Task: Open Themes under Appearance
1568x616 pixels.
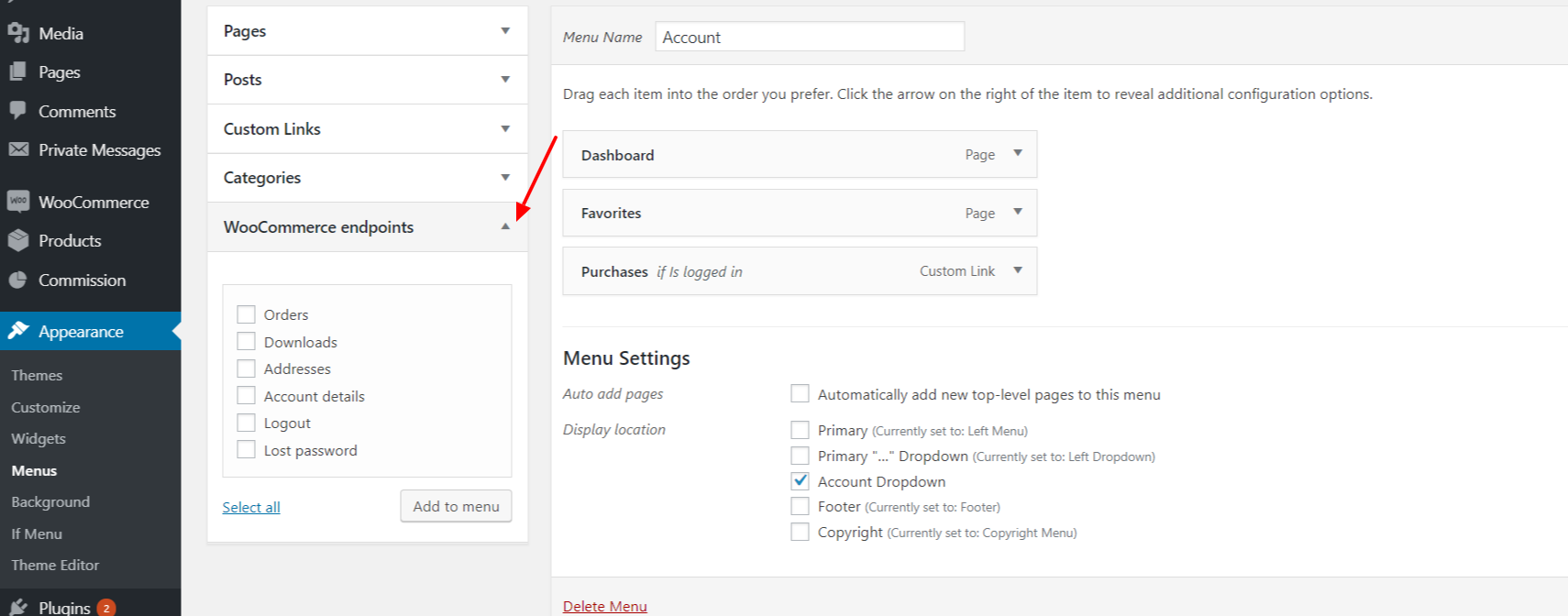Action: click(x=37, y=375)
